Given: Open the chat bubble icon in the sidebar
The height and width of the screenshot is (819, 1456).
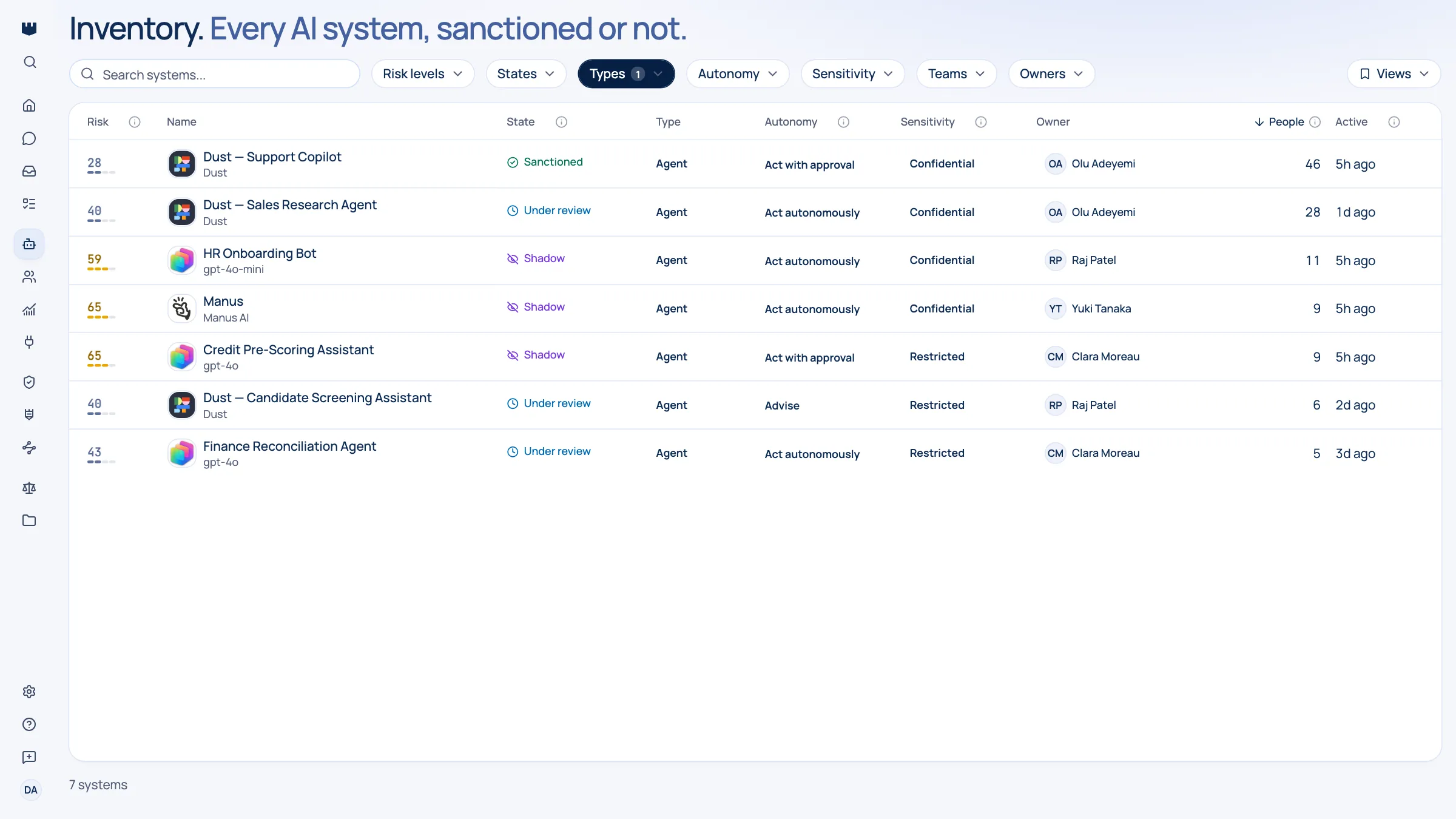Looking at the screenshot, I should pyautogui.click(x=29, y=138).
